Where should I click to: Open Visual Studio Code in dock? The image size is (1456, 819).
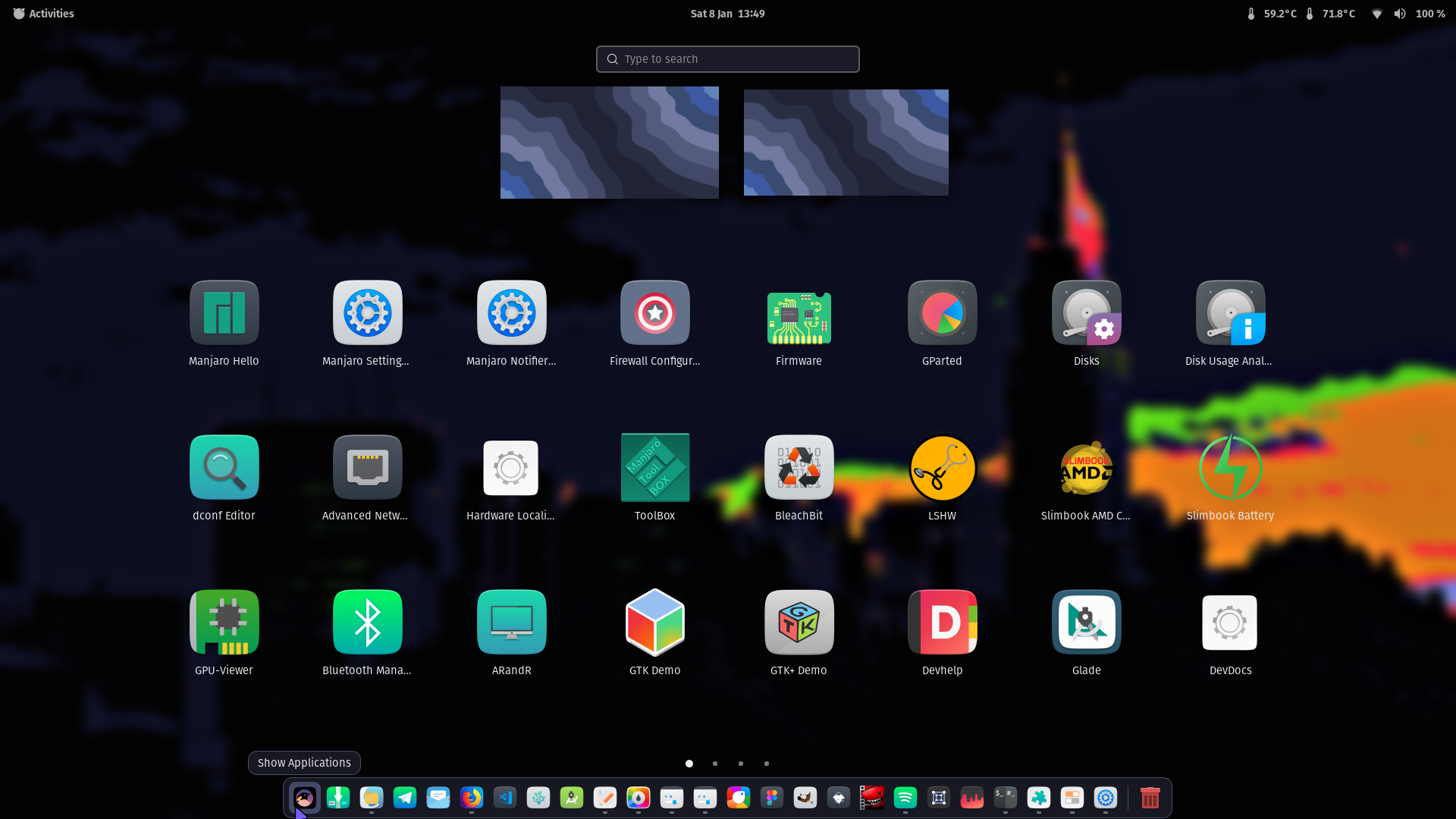point(505,798)
